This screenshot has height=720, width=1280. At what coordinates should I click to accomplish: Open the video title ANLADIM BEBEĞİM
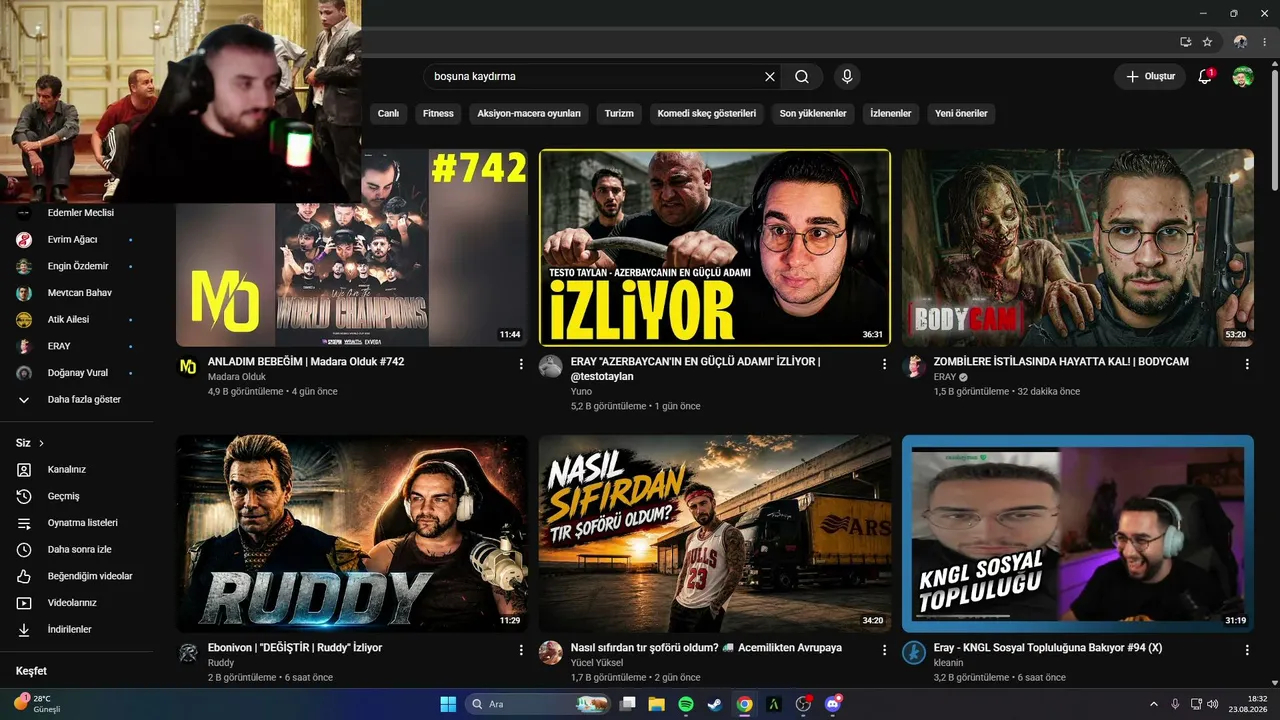pos(306,362)
